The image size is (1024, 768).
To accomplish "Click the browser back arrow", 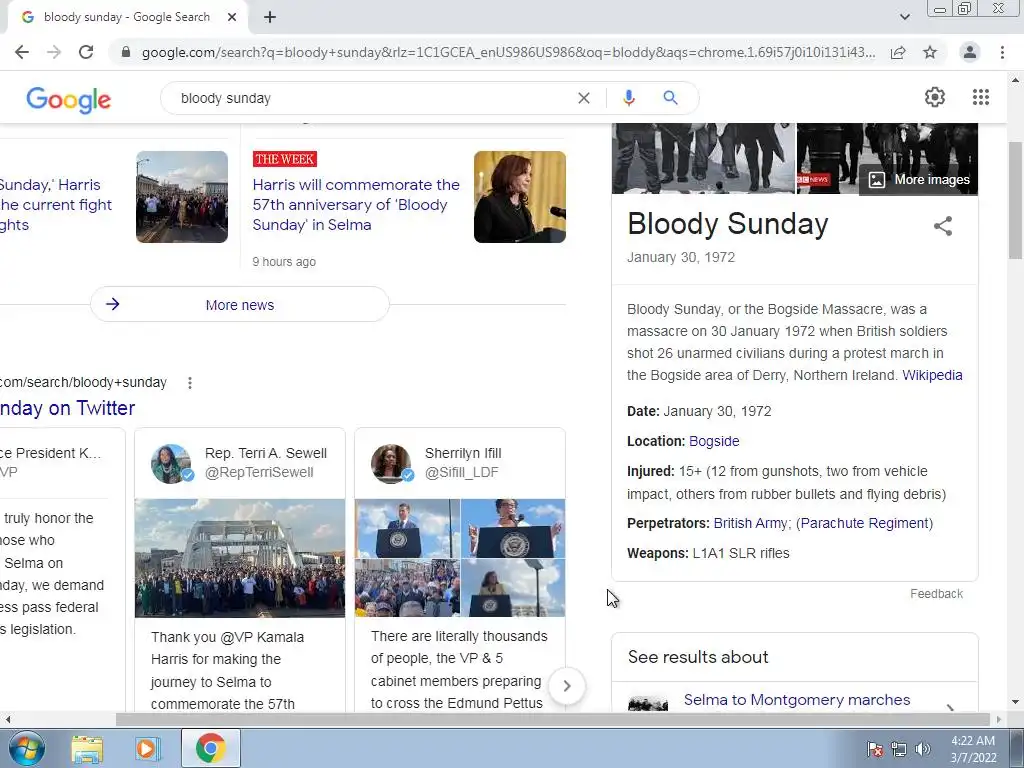I will click(22, 52).
